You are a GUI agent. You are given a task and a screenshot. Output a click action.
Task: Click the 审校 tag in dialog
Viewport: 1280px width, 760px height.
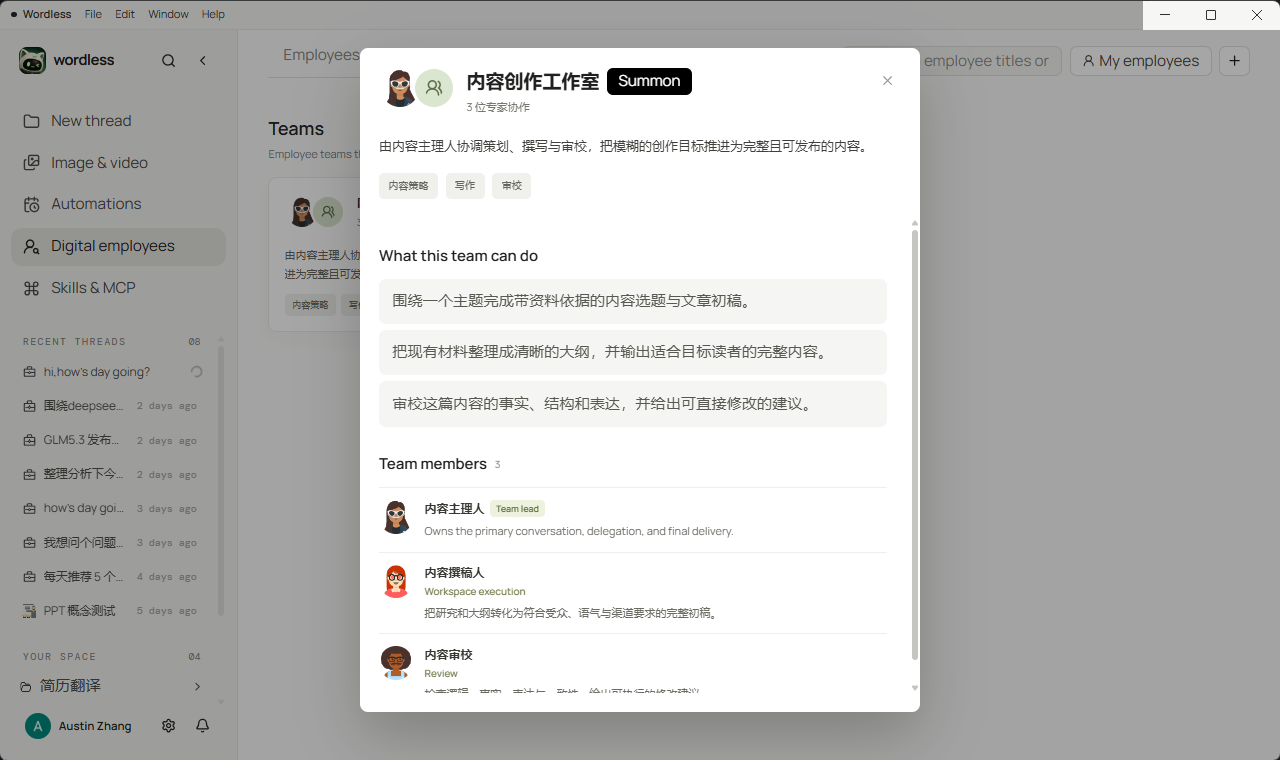(x=511, y=186)
